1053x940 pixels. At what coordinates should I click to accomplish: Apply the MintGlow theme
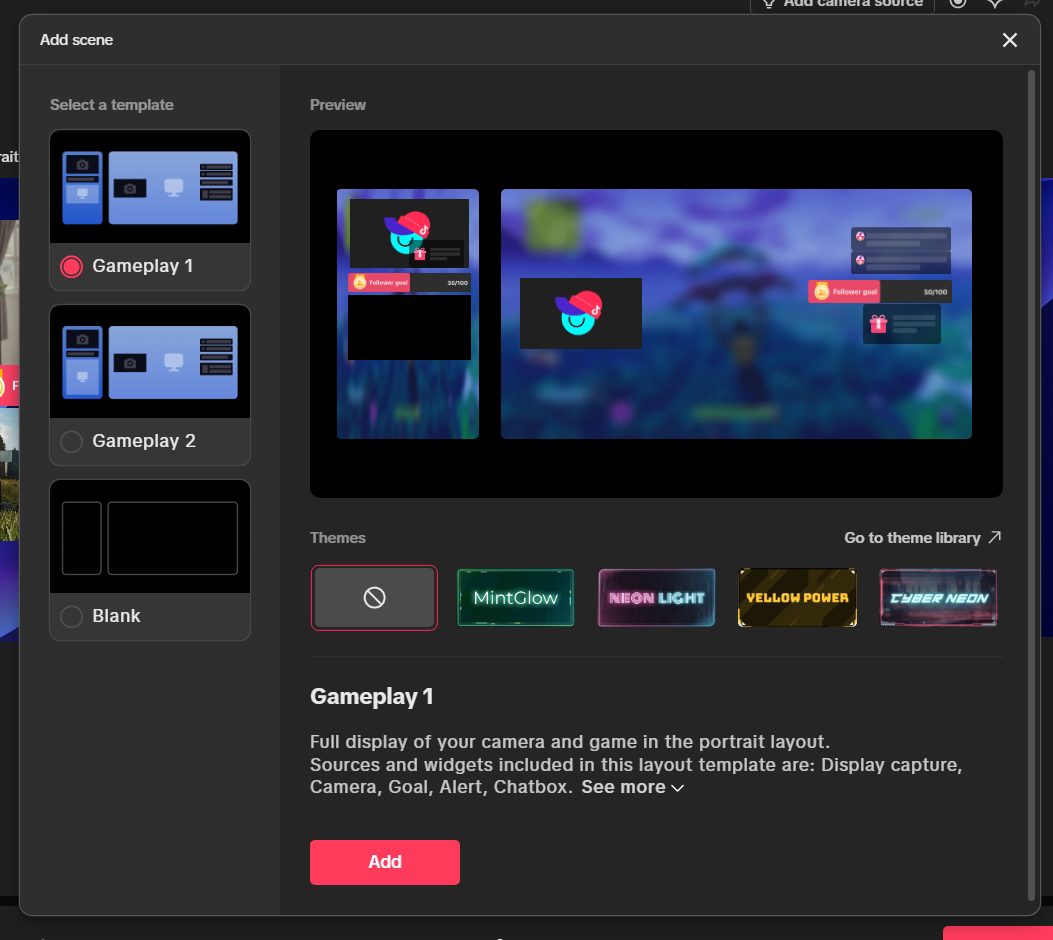(515, 598)
